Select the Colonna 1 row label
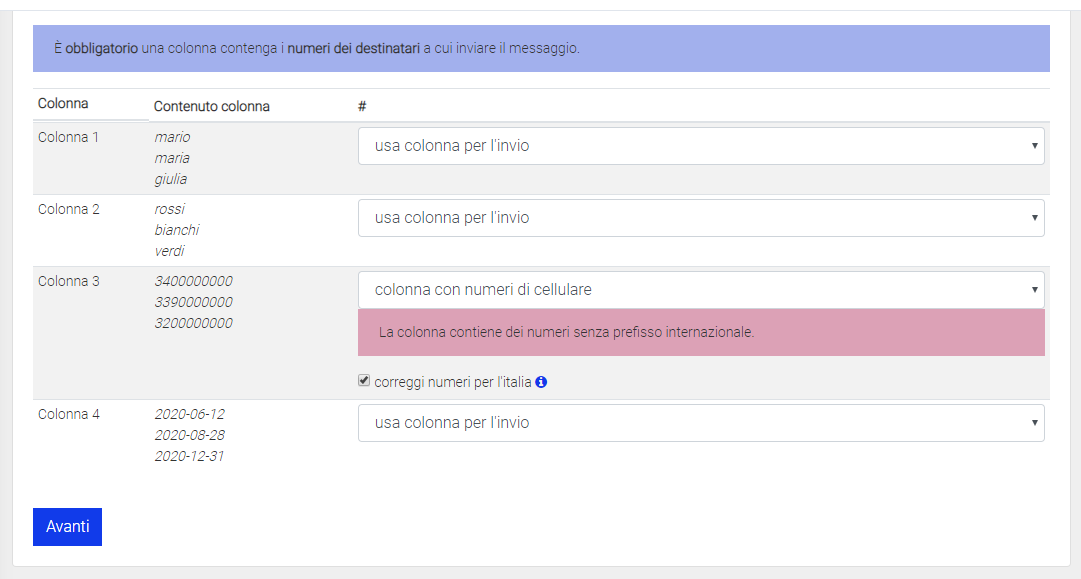1081x579 pixels. coord(68,137)
